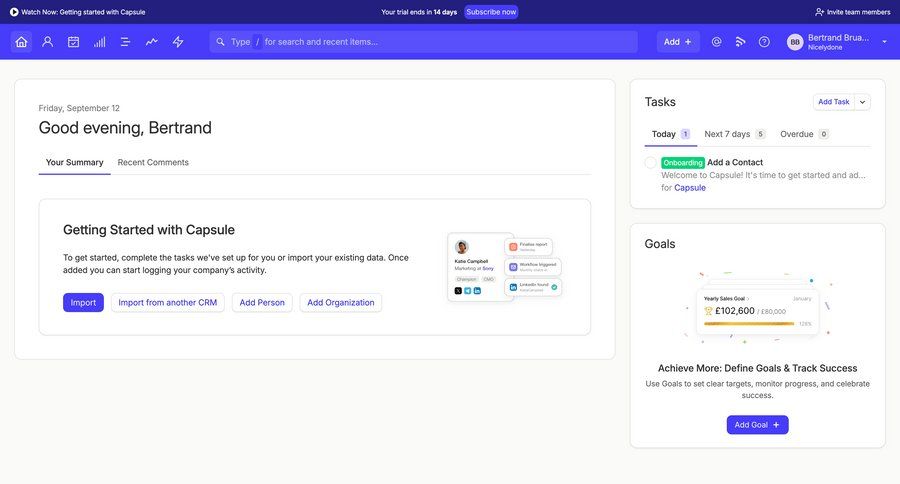Open the Projects board icon in the navbar
This screenshot has width=900, height=484.
pyautogui.click(x=125, y=42)
